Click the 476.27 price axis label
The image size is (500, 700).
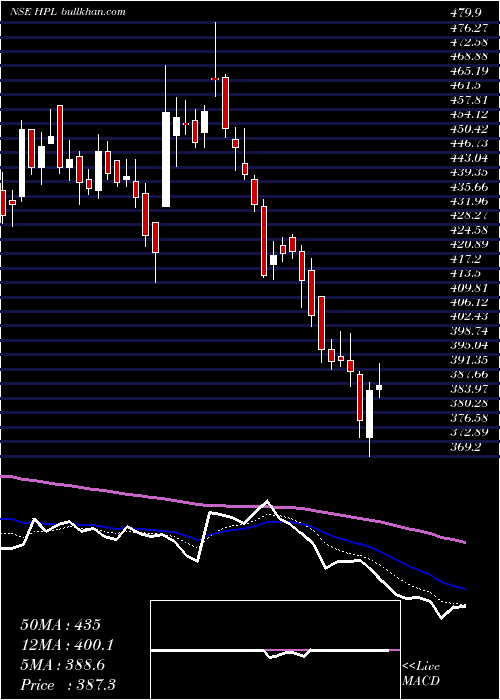(x=468, y=28)
